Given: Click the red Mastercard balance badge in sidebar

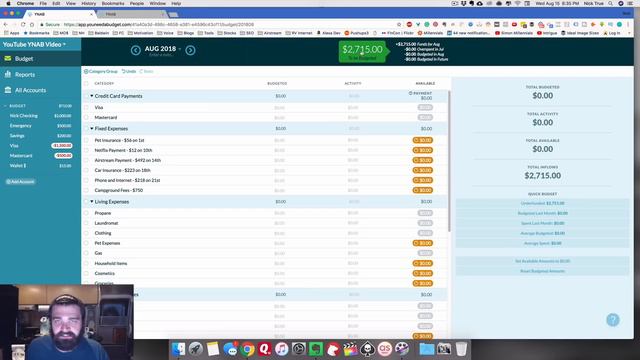Looking at the screenshot, I should [63, 156].
